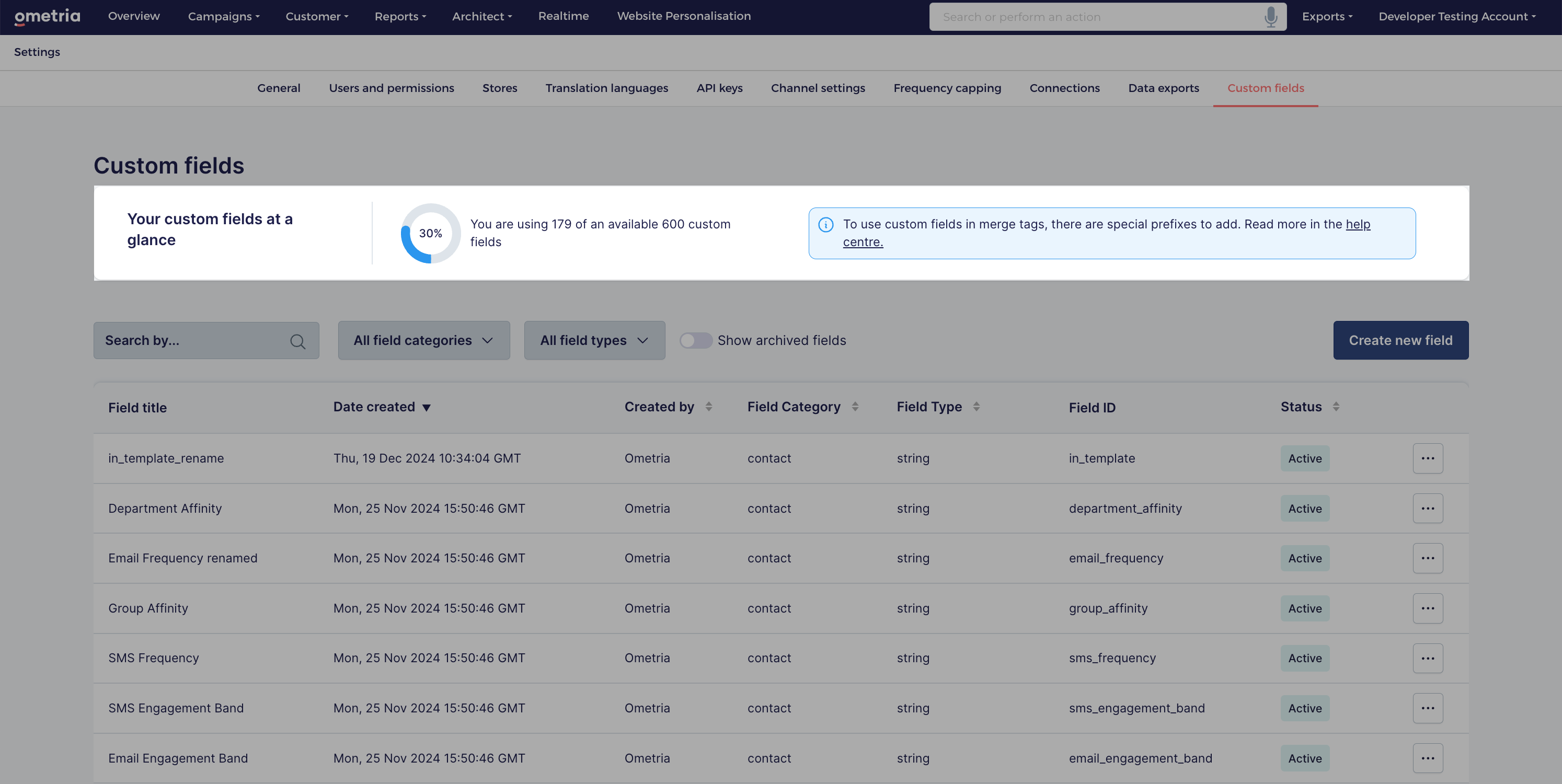
Task: Click SMS Engagement Band field title
Action: coord(176,708)
